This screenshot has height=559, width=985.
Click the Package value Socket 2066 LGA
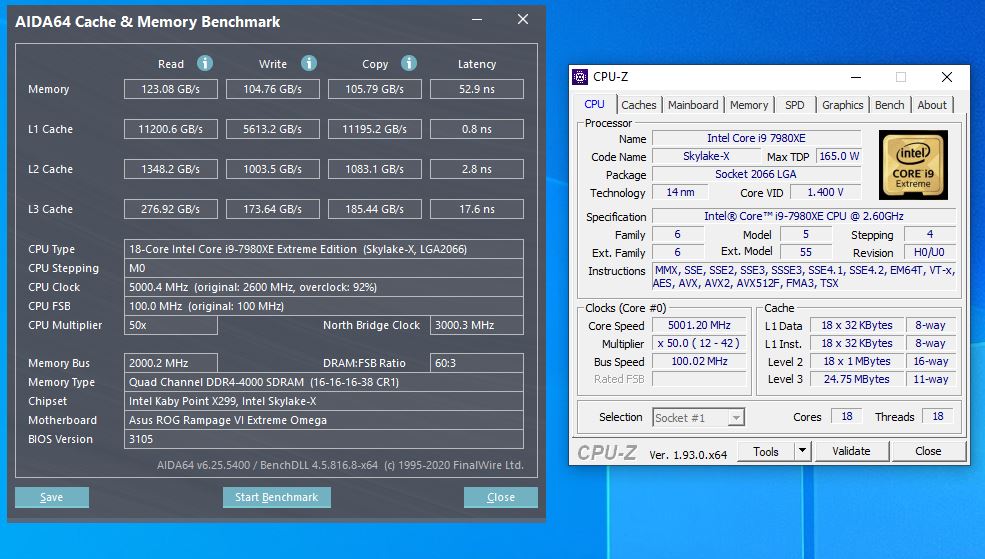pyautogui.click(x=756, y=174)
